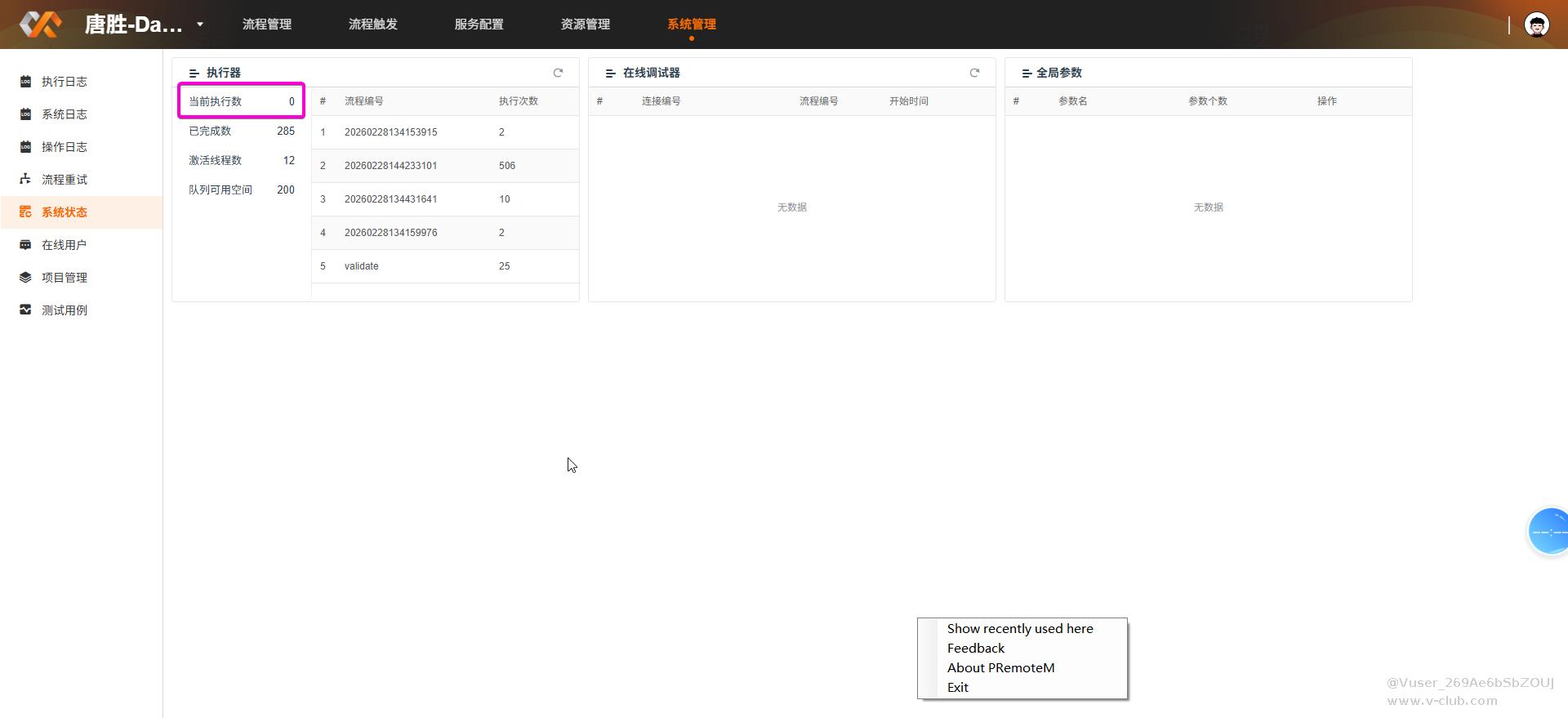Click process number 20260228144233101 row

coord(390,166)
